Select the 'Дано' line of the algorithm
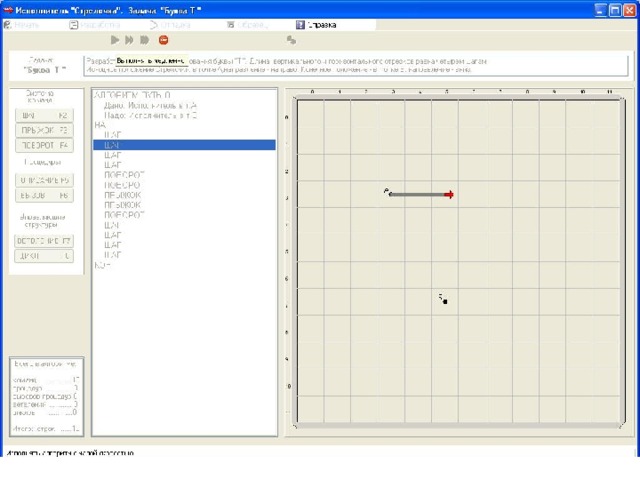The height and width of the screenshot is (480, 640). [x=151, y=105]
